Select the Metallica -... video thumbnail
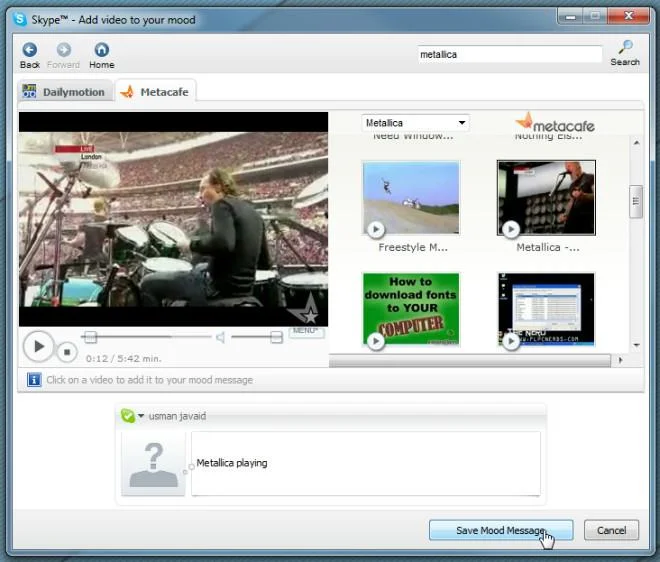The width and height of the screenshot is (660, 562). tap(546, 198)
